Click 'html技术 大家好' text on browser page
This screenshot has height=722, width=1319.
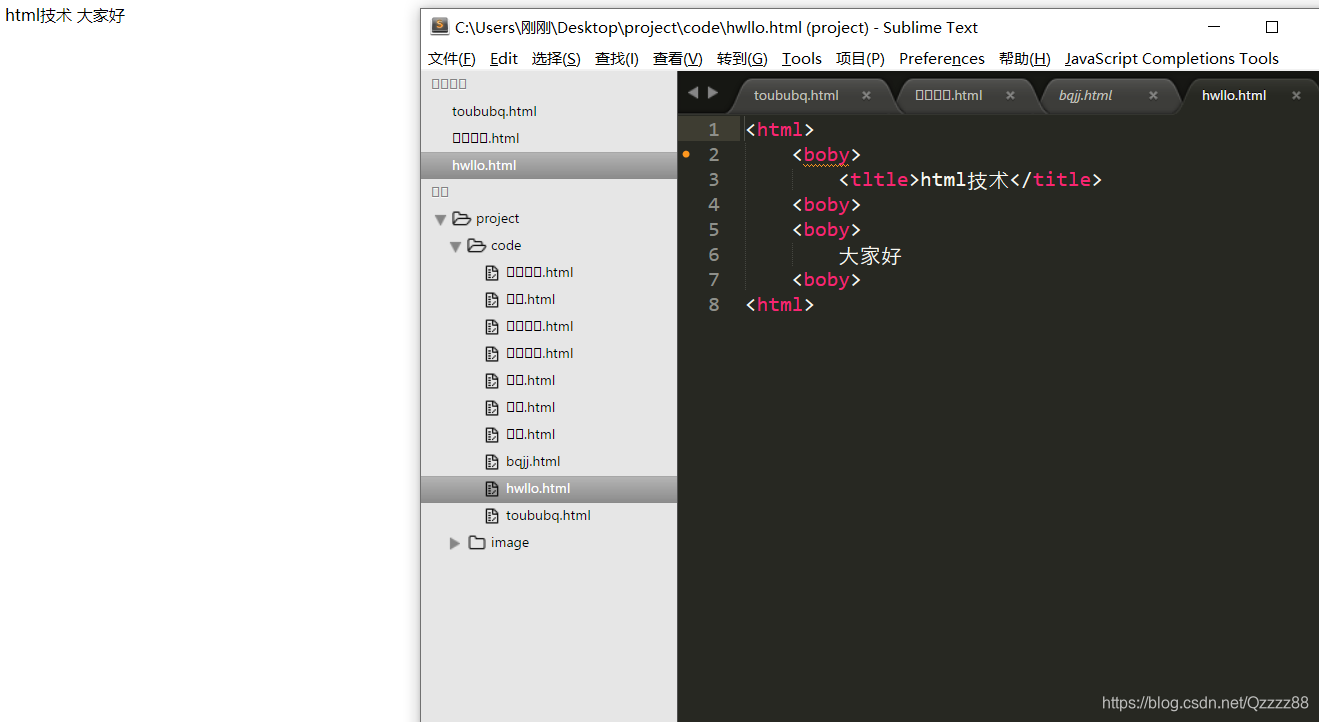pos(65,16)
